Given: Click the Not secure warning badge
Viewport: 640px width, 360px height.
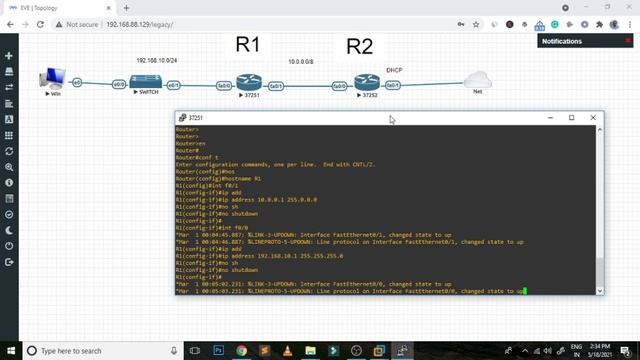Looking at the screenshot, I should coord(77,24).
